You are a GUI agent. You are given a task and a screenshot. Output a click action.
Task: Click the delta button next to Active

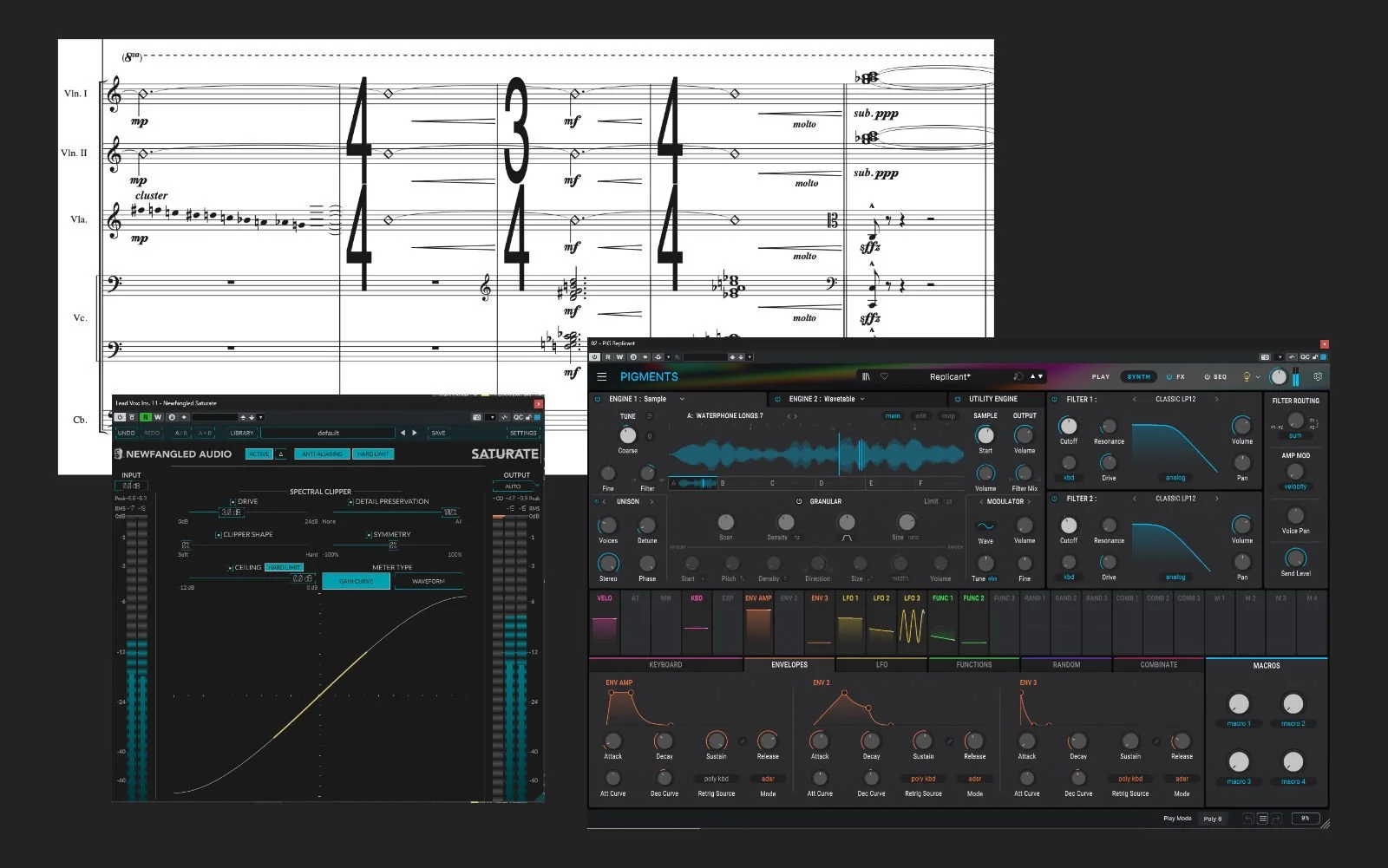coord(281,454)
